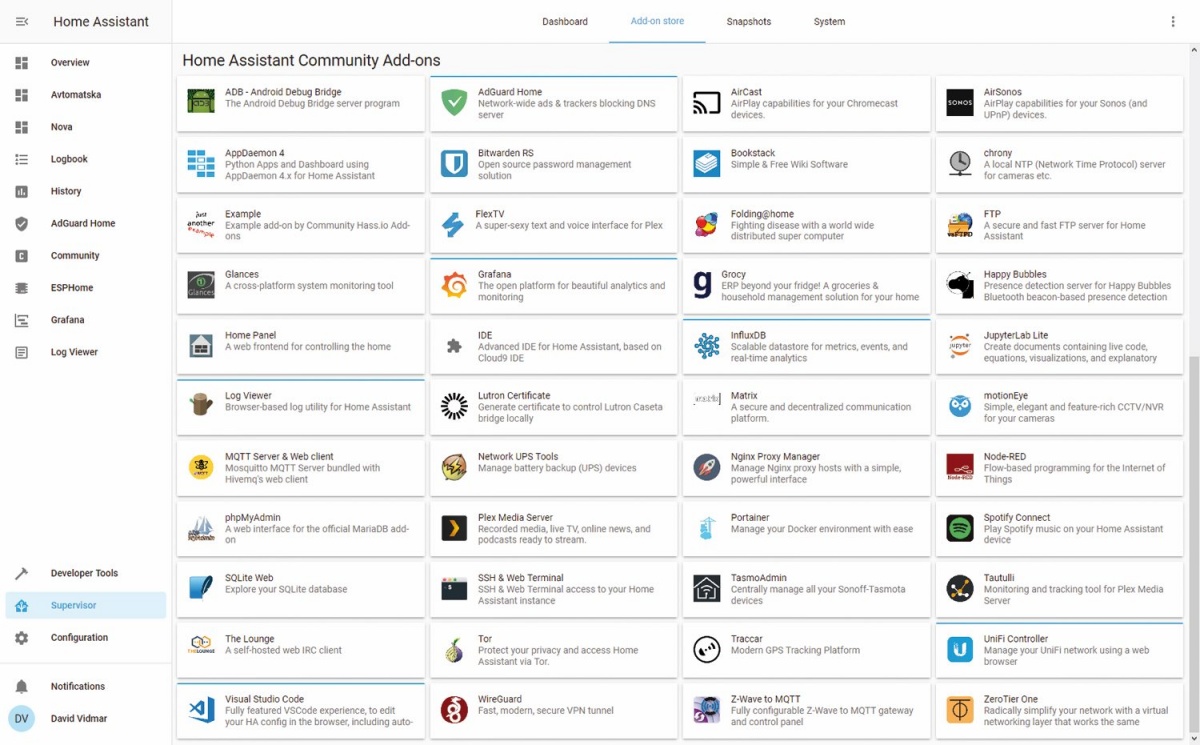This screenshot has height=745, width=1200.
Task: Open the AppDaemon 4 add-on card
Action: pos(300,164)
